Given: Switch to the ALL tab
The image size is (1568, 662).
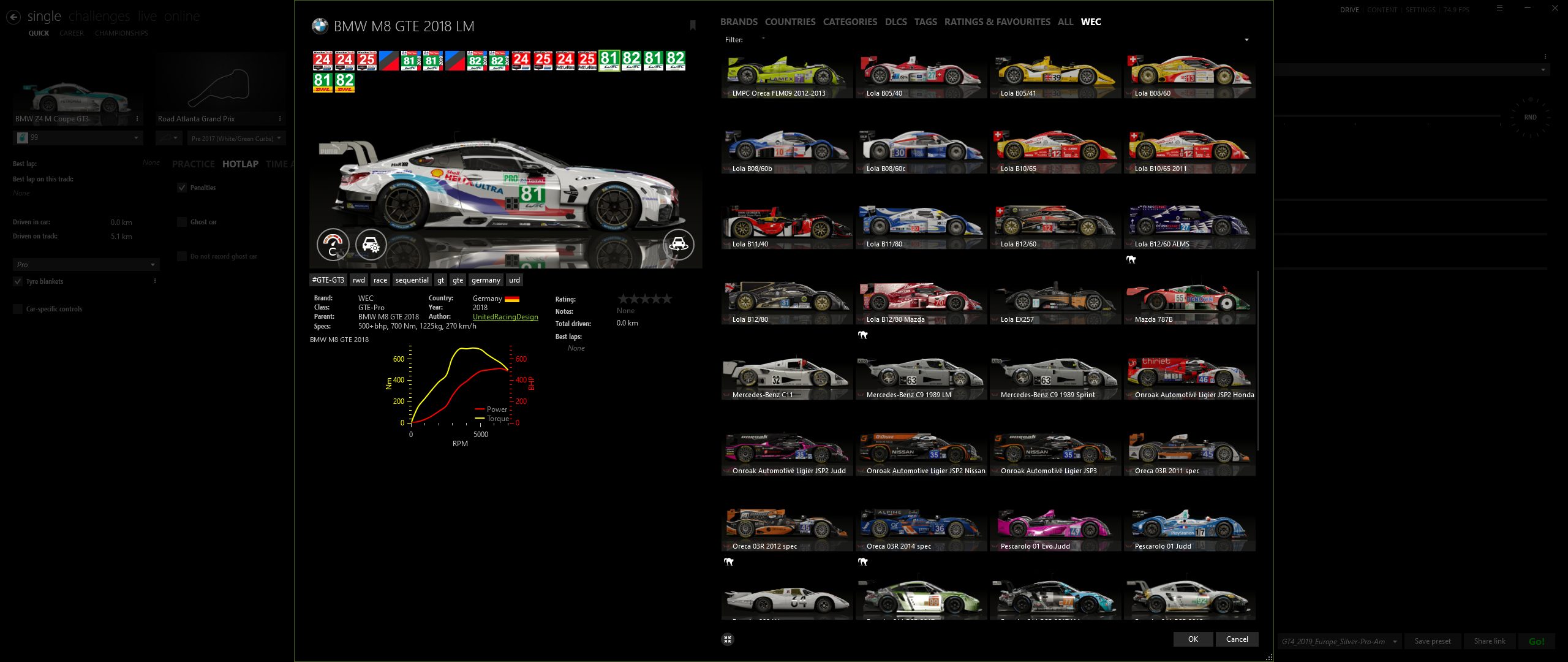Looking at the screenshot, I should pos(1066,22).
